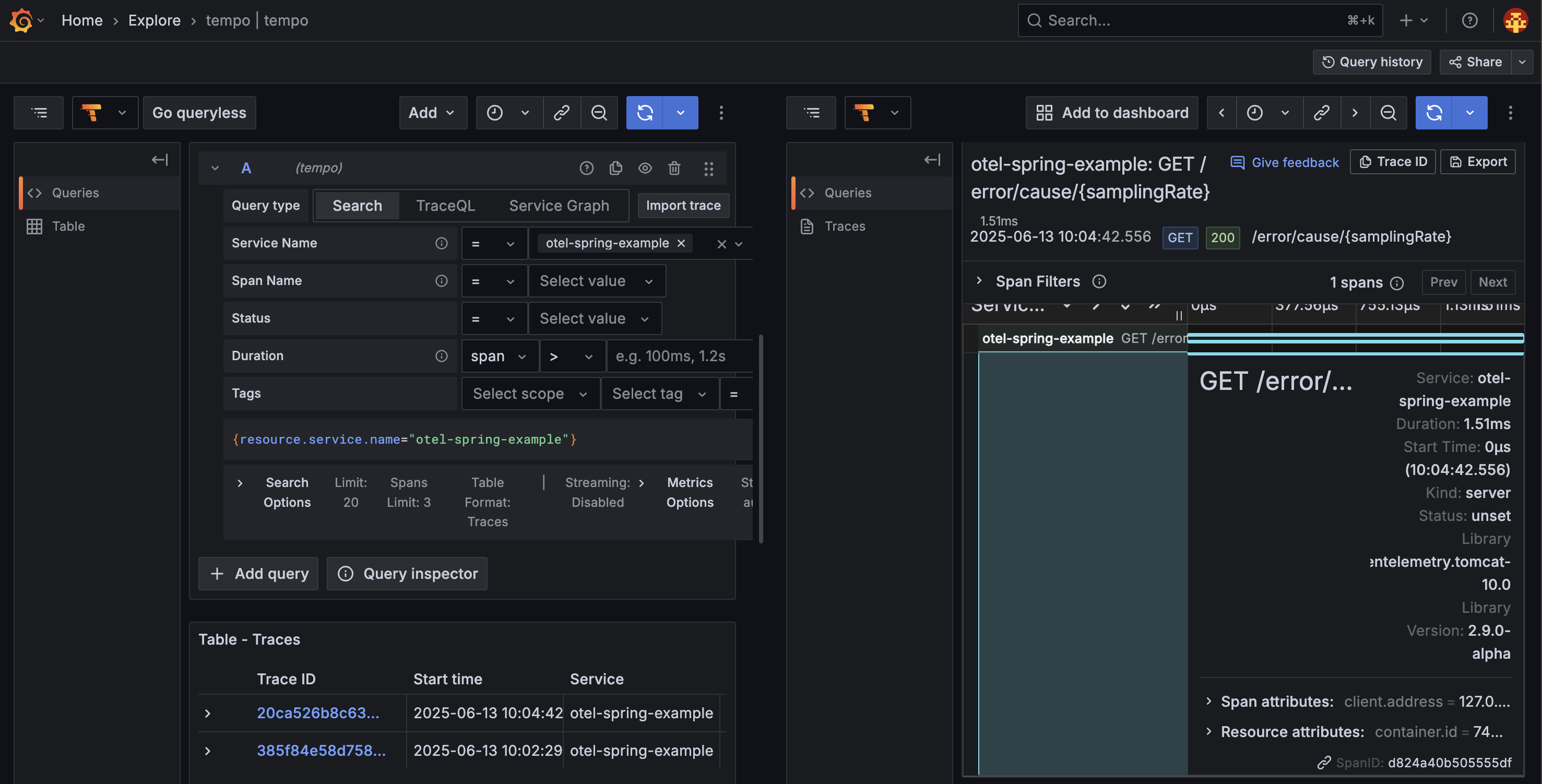Show Duration info tooltip icon

[441, 356]
